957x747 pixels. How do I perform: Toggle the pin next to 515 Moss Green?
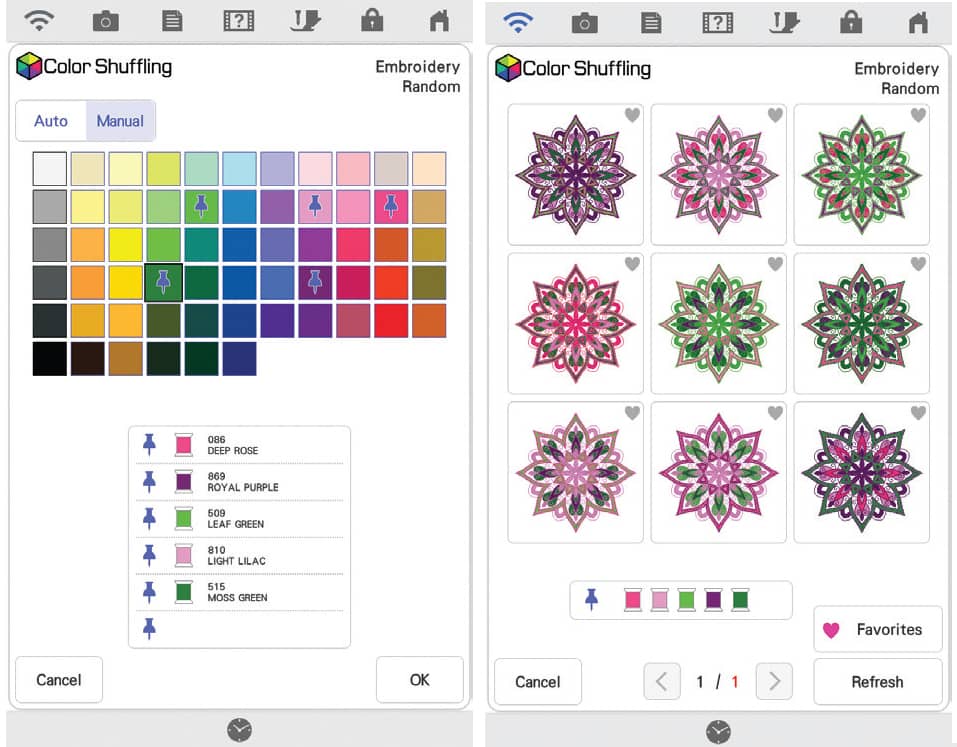[x=149, y=591]
